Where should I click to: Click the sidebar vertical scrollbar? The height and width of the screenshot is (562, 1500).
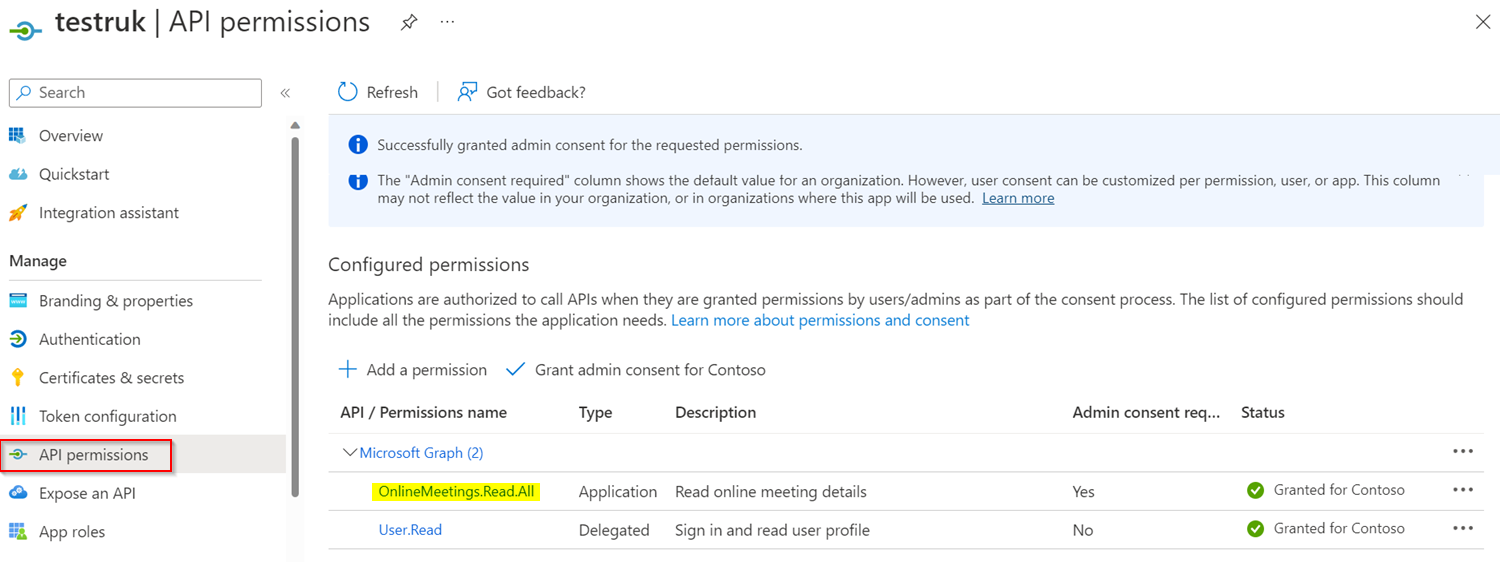pyautogui.click(x=295, y=316)
